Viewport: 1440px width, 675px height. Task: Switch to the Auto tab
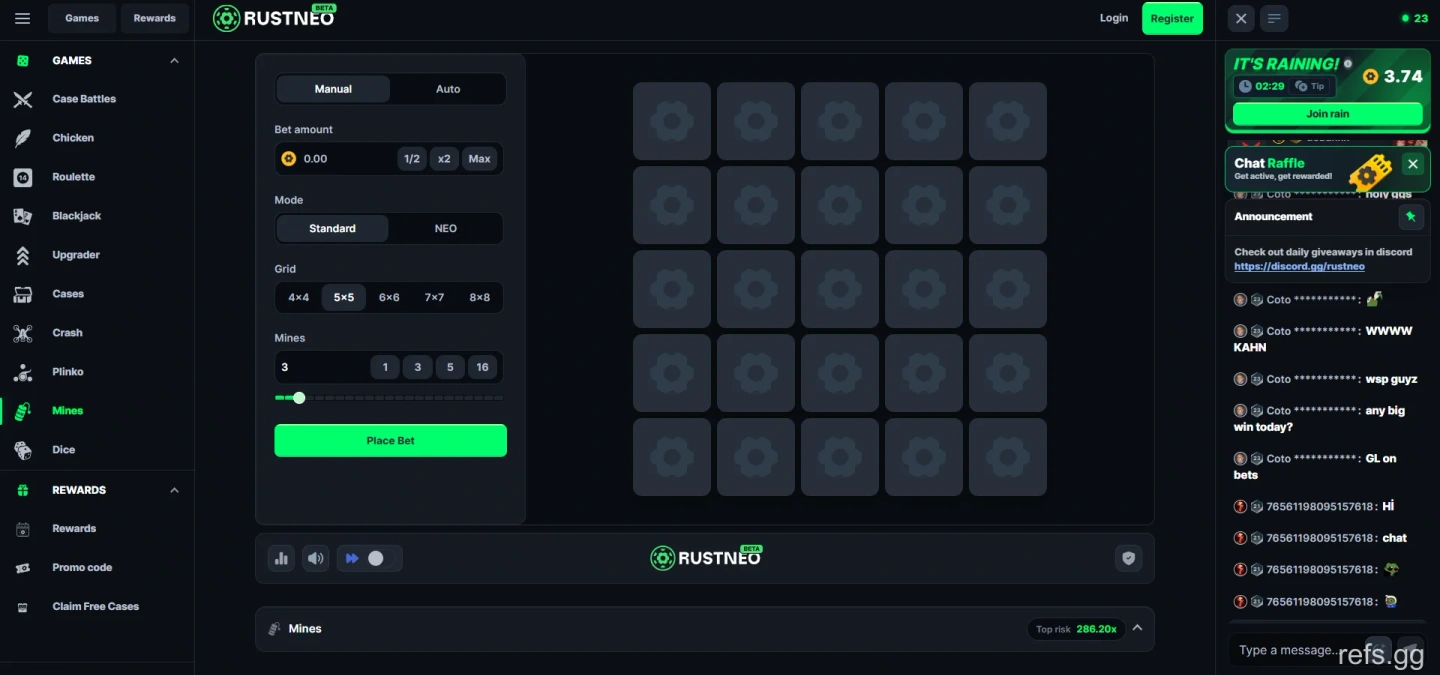pyautogui.click(x=448, y=89)
